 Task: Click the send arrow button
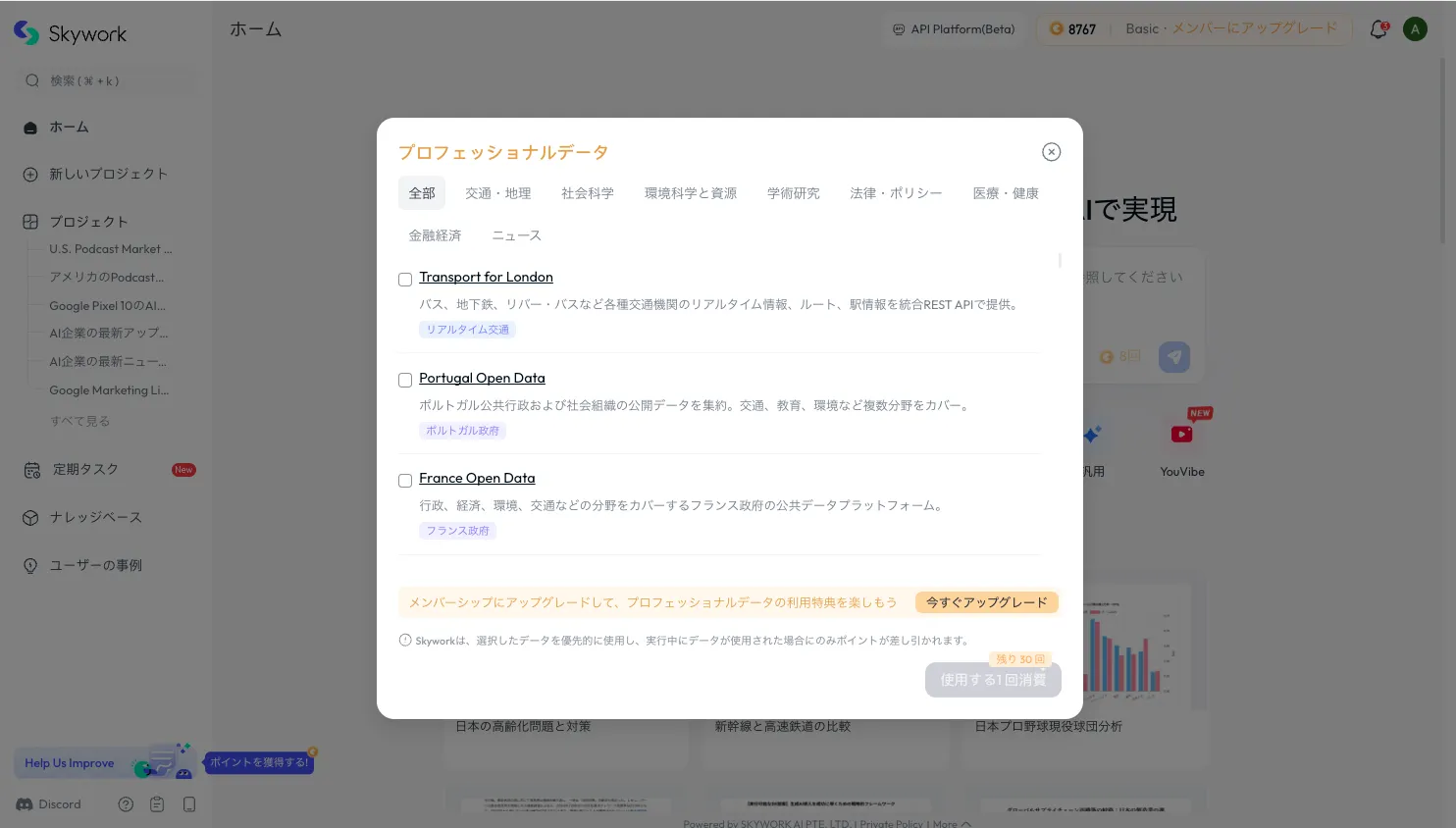[1174, 357]
